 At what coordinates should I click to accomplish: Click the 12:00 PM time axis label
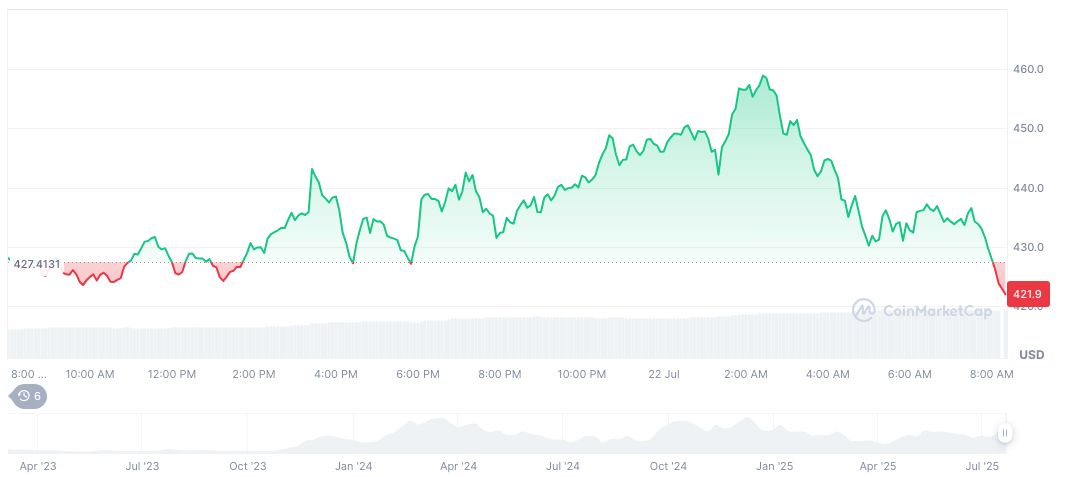pyautogui.click(x=171, y=374)
